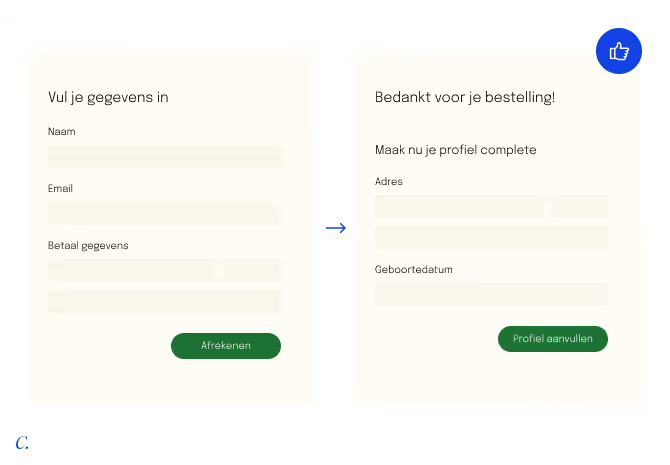This screenshot has height=465, width=670.
Task: Click the Betaal gegevens label
Action: point(88,246)
